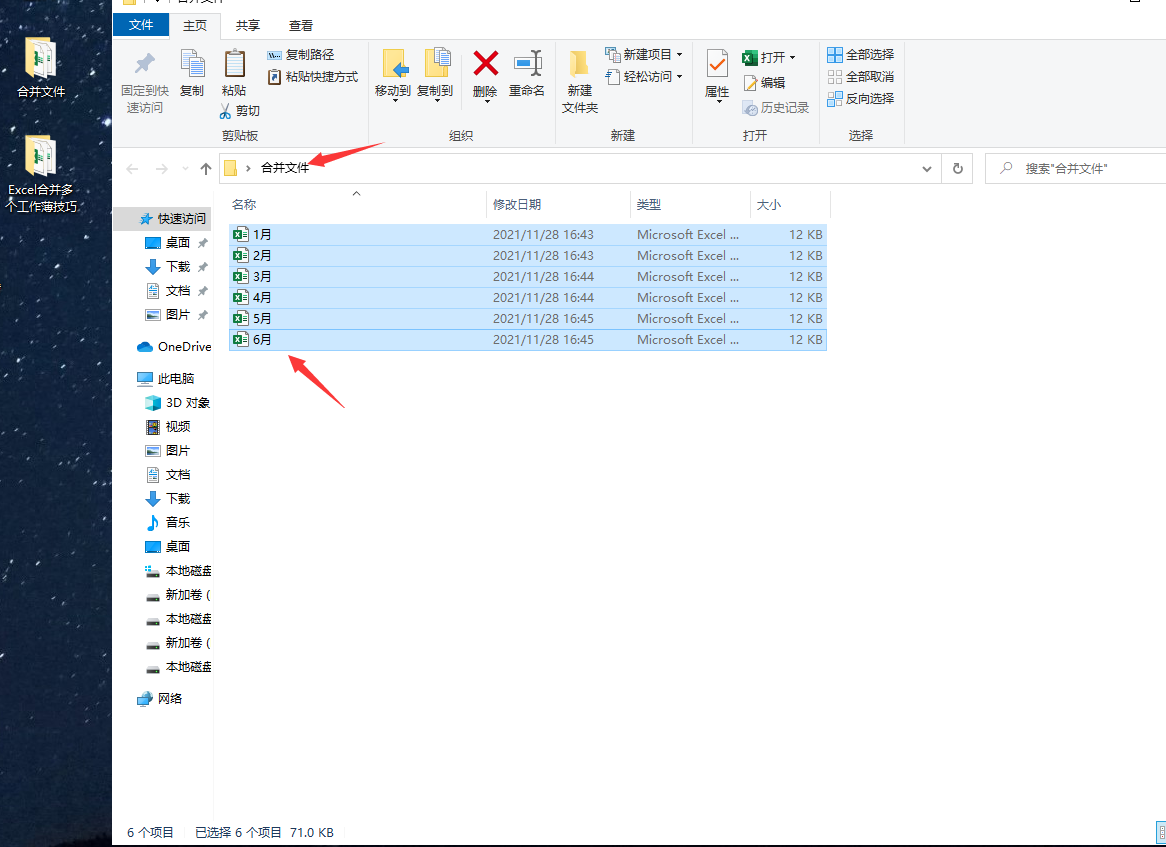Click the red Delete X icon
This screenshot has width=1166, height=847.
click(486, 64)
